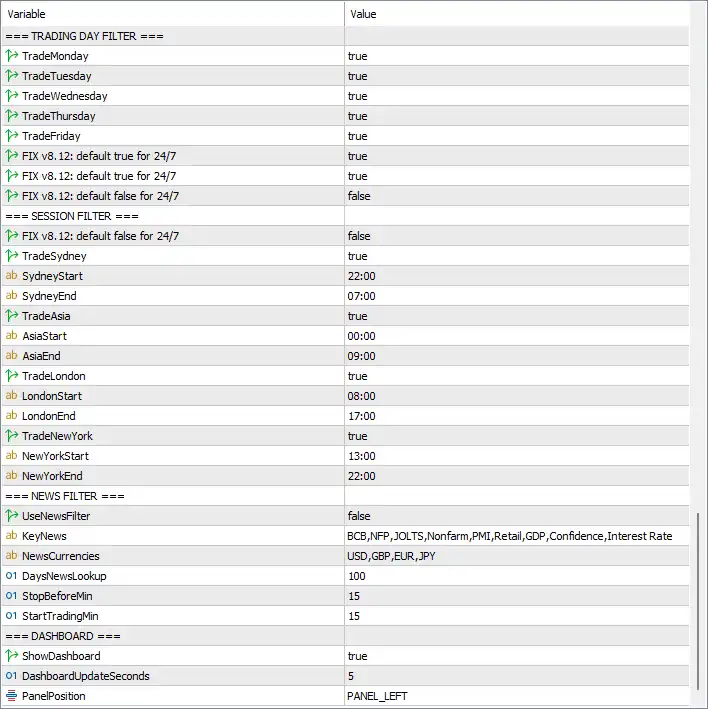Toggle the ShowDashboard true value
The image size is (708, 709).
click(x=517, y=656)
